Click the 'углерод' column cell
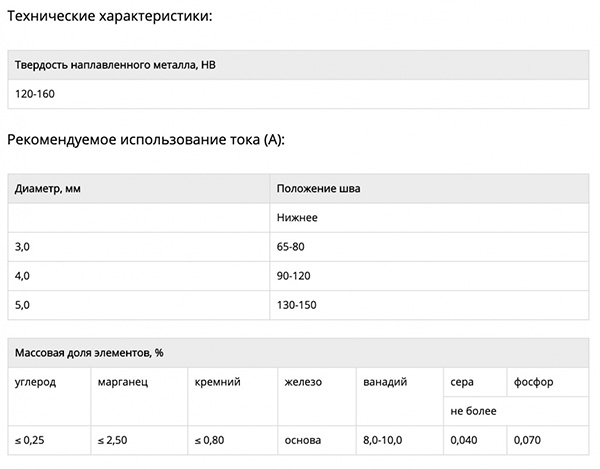This screenshot has height=469, width=600. 49,396
